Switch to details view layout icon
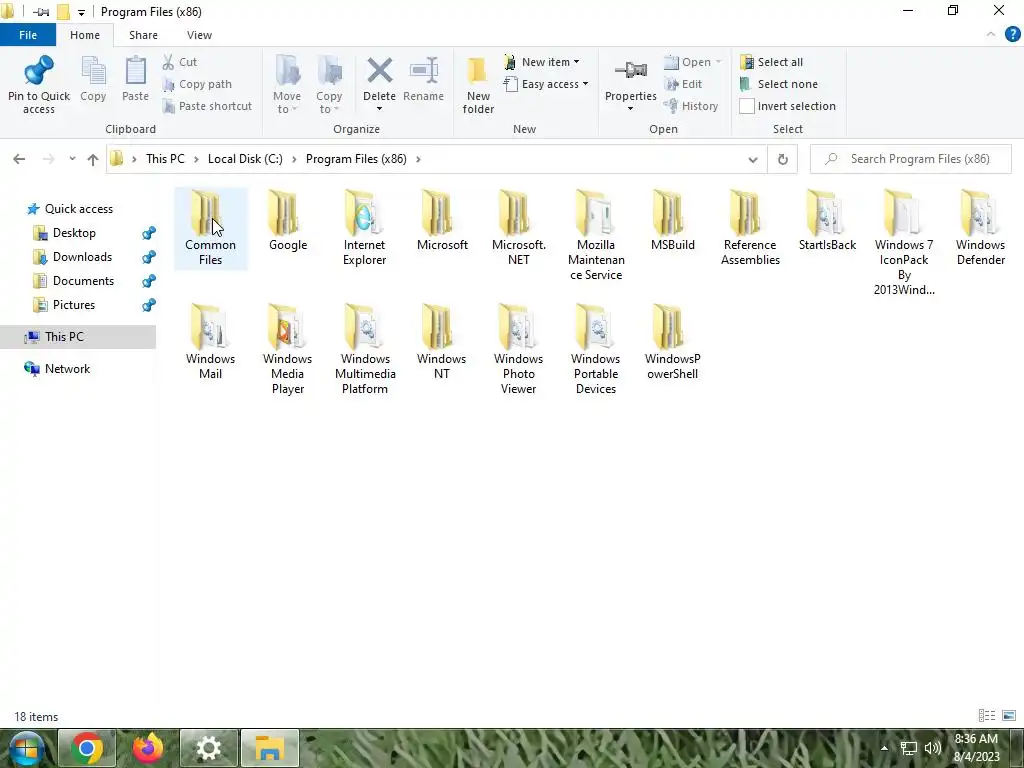 tap(987, 716)
